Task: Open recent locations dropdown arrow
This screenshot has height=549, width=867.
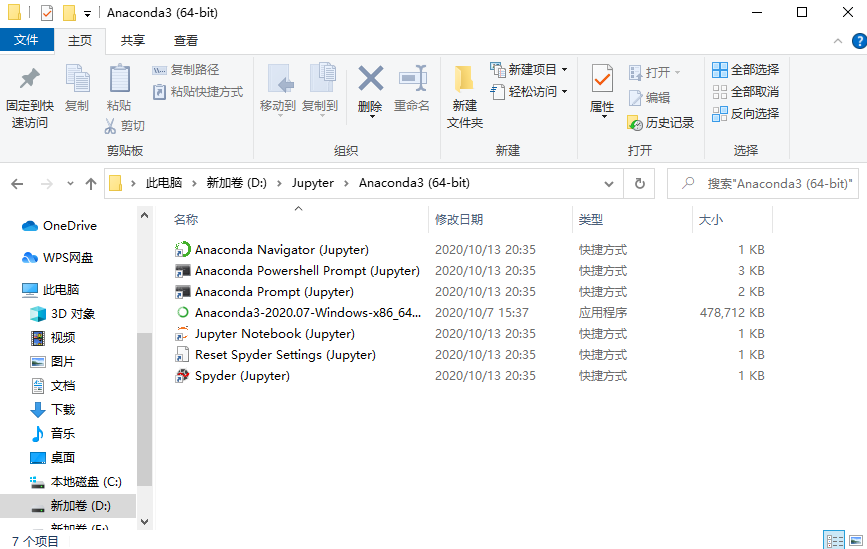Action: pos(70,184)
